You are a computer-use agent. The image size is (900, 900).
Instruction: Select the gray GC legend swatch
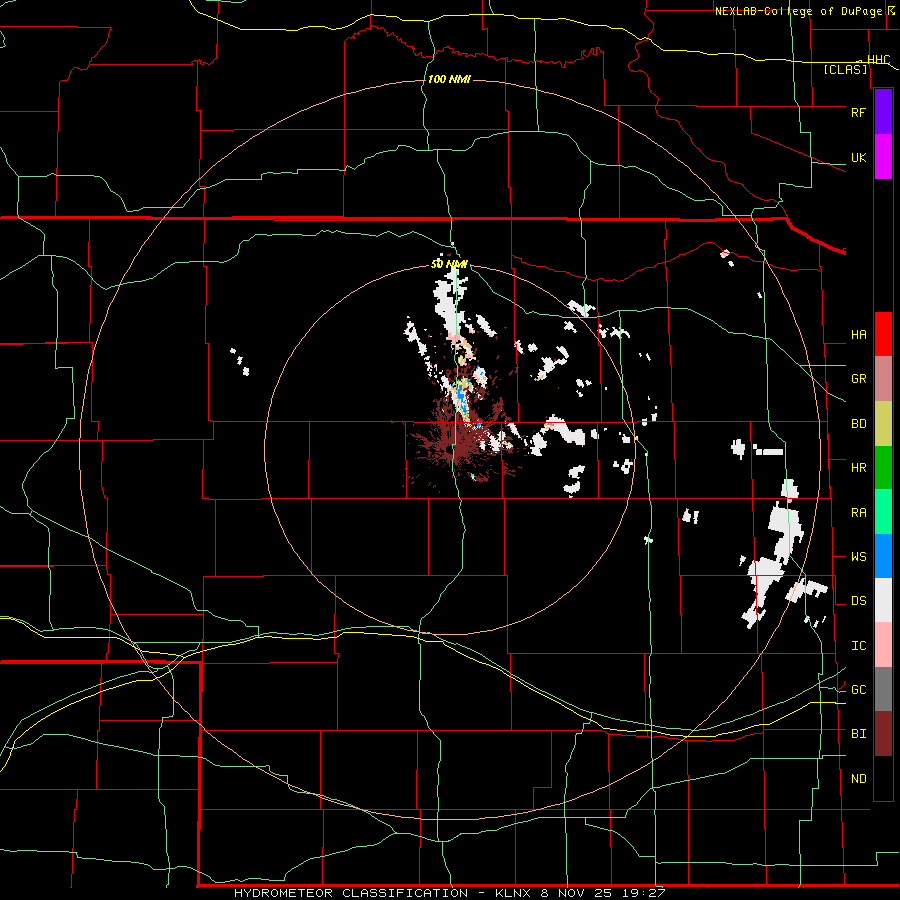(x=883, y=689)
